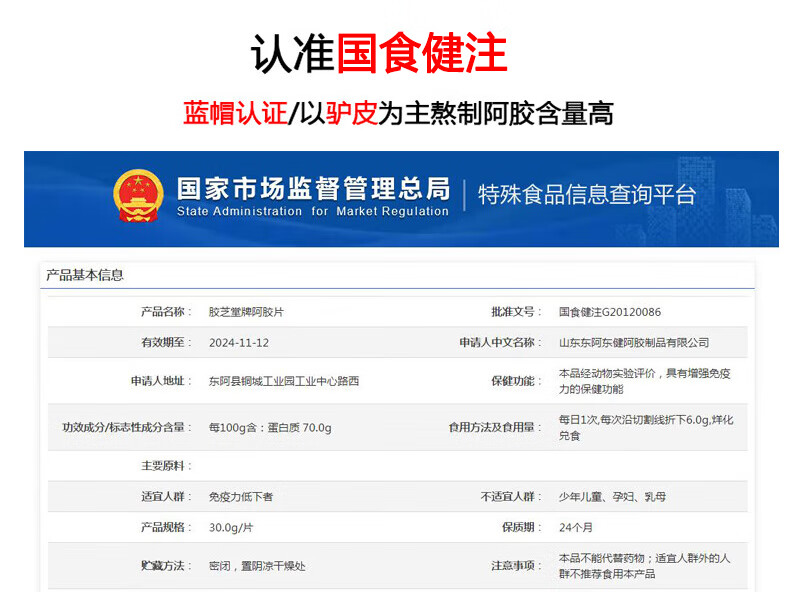
Task: Click the 国家市场监督管理总局 banner title
Action: coord(313,189)
